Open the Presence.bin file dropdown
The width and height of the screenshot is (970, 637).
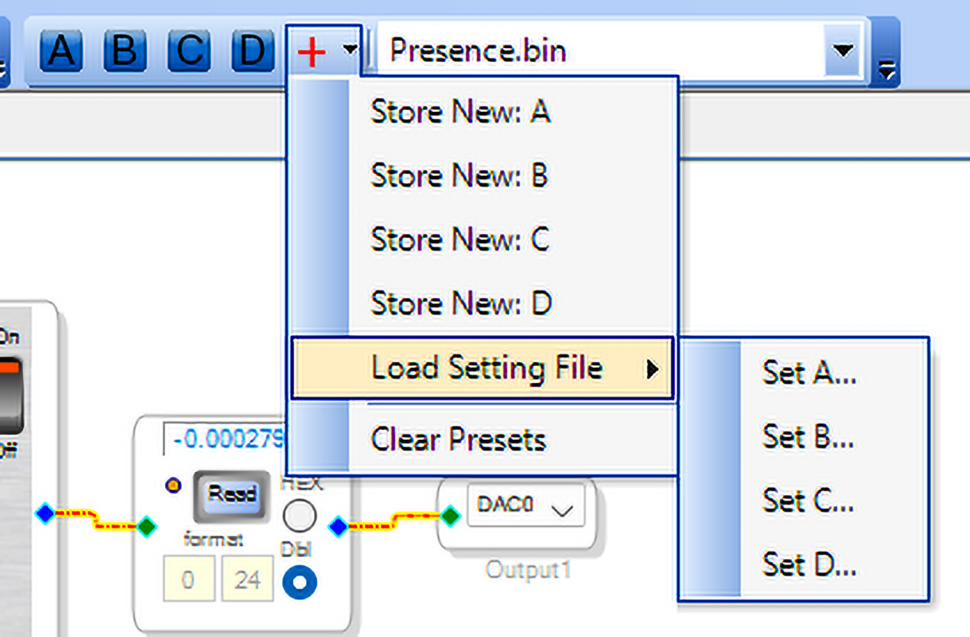843,50
